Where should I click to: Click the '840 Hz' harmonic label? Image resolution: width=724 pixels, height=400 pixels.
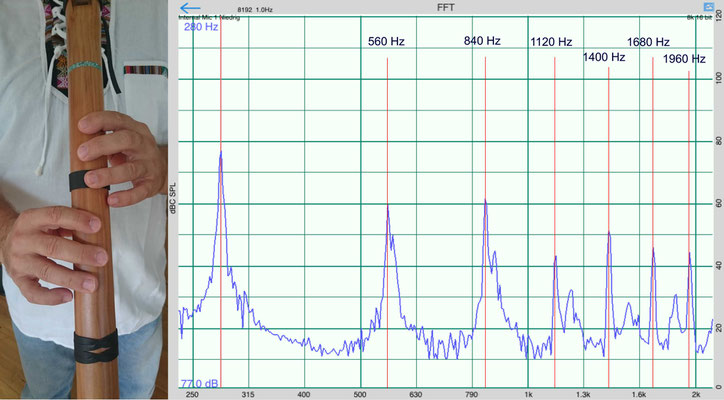coord(482,41)
